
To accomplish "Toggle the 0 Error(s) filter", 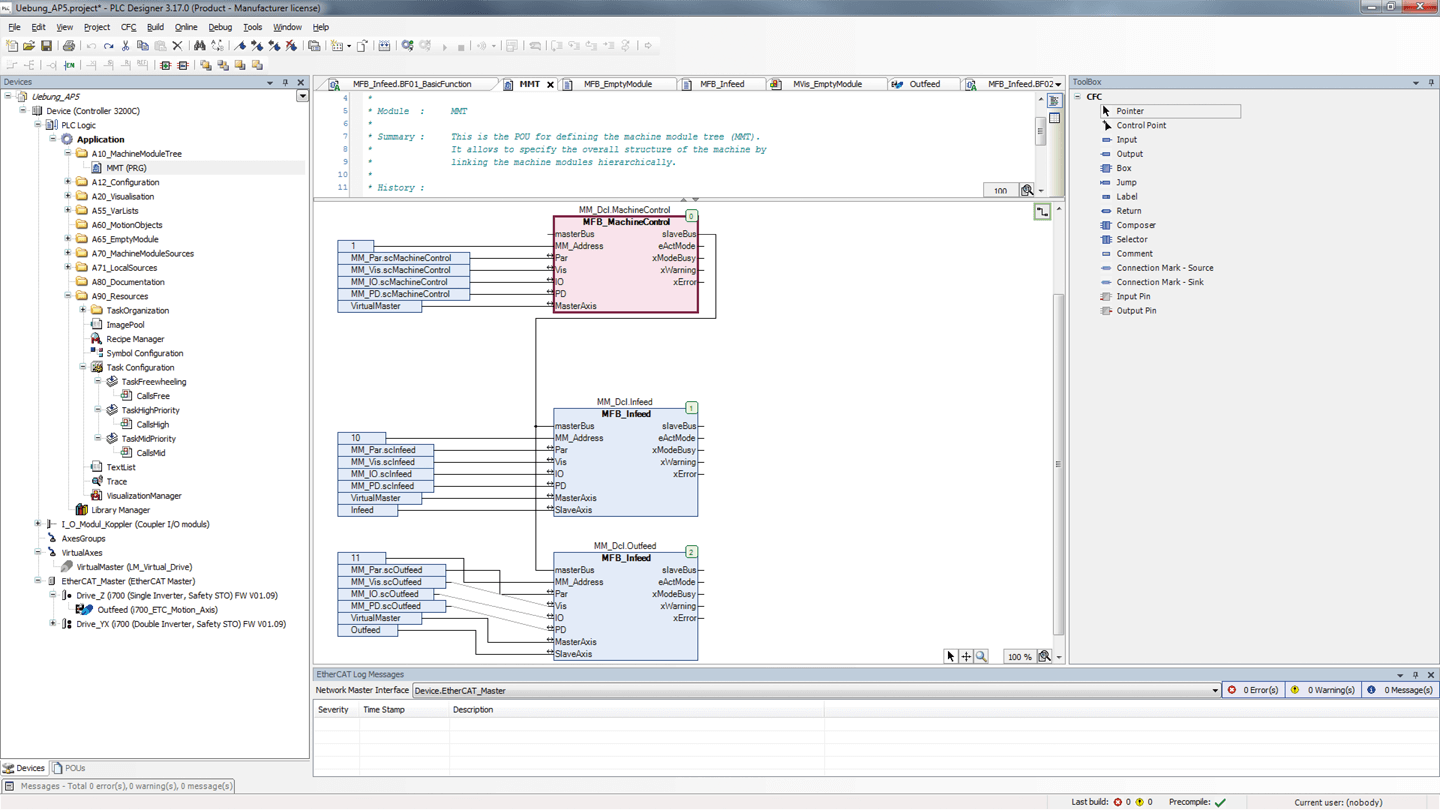I will (x=1253, y=690).
